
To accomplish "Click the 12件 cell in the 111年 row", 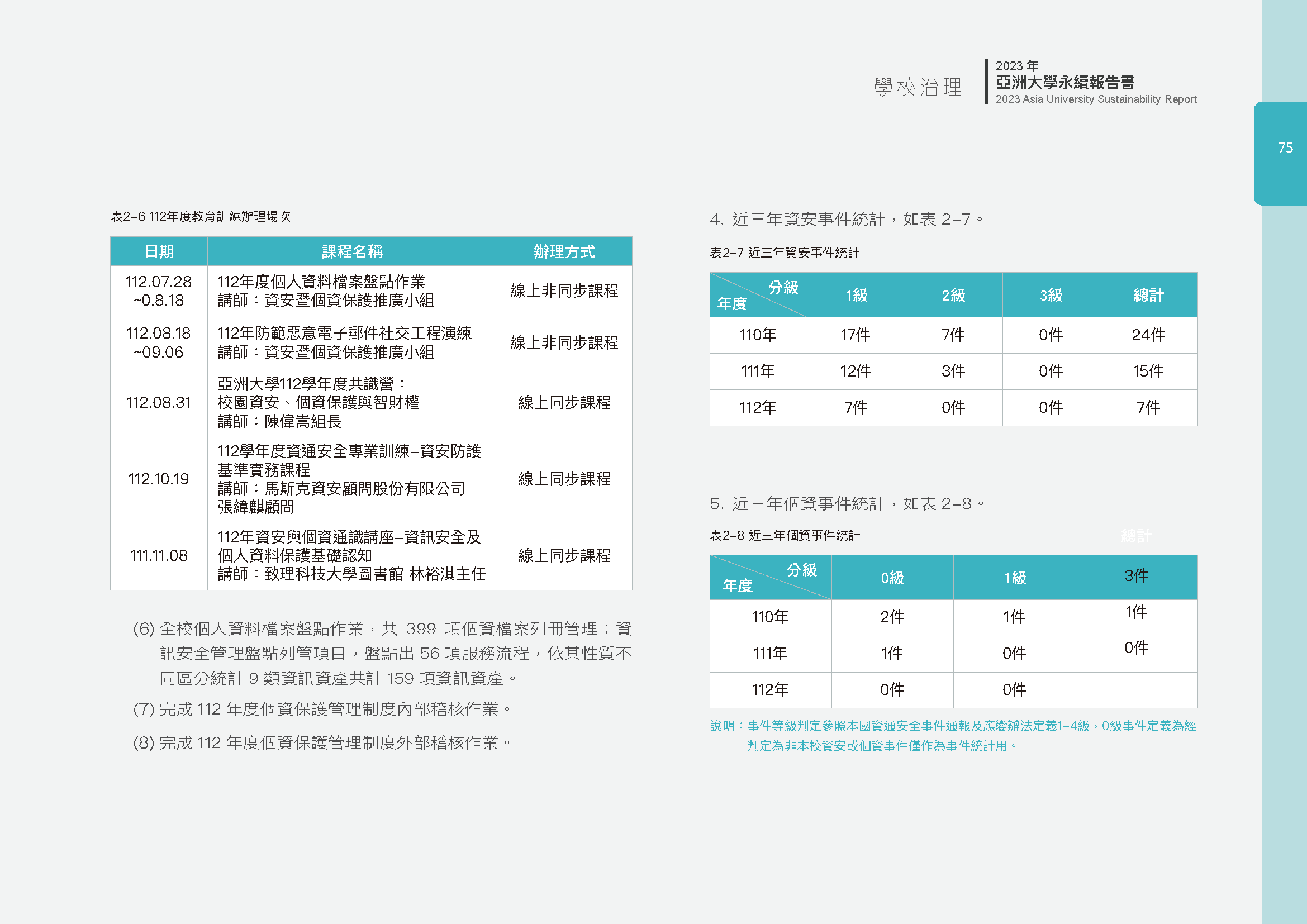I will [855, 371].
